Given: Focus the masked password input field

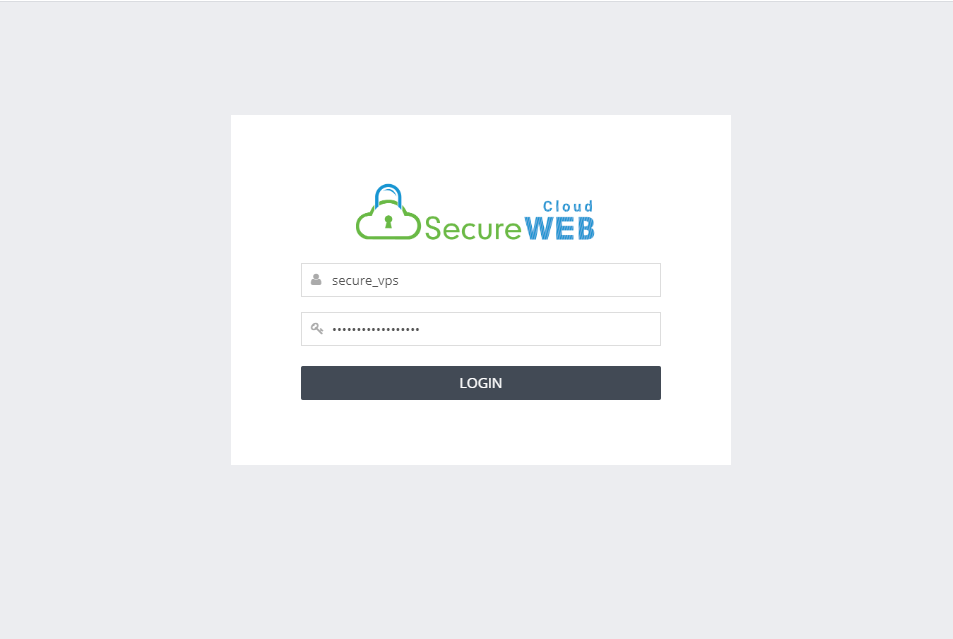Looking at the screenshot, I should click(481, 329).
